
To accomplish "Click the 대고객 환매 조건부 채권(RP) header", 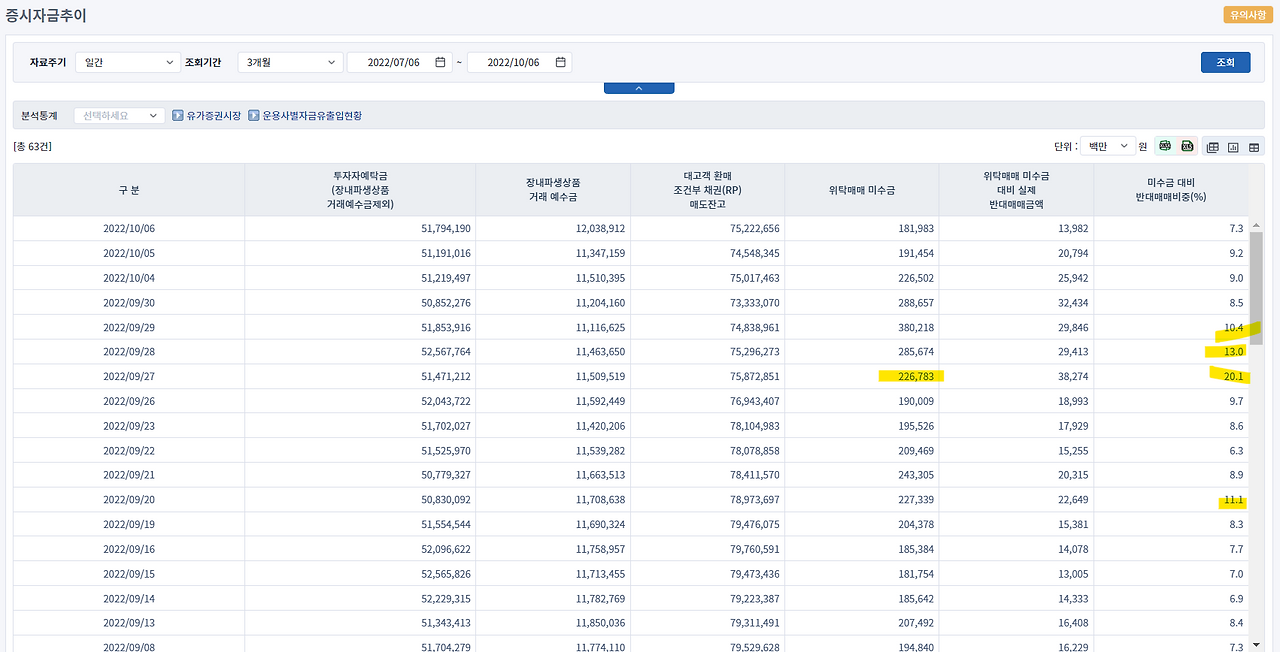I will (x=708, y=190).
